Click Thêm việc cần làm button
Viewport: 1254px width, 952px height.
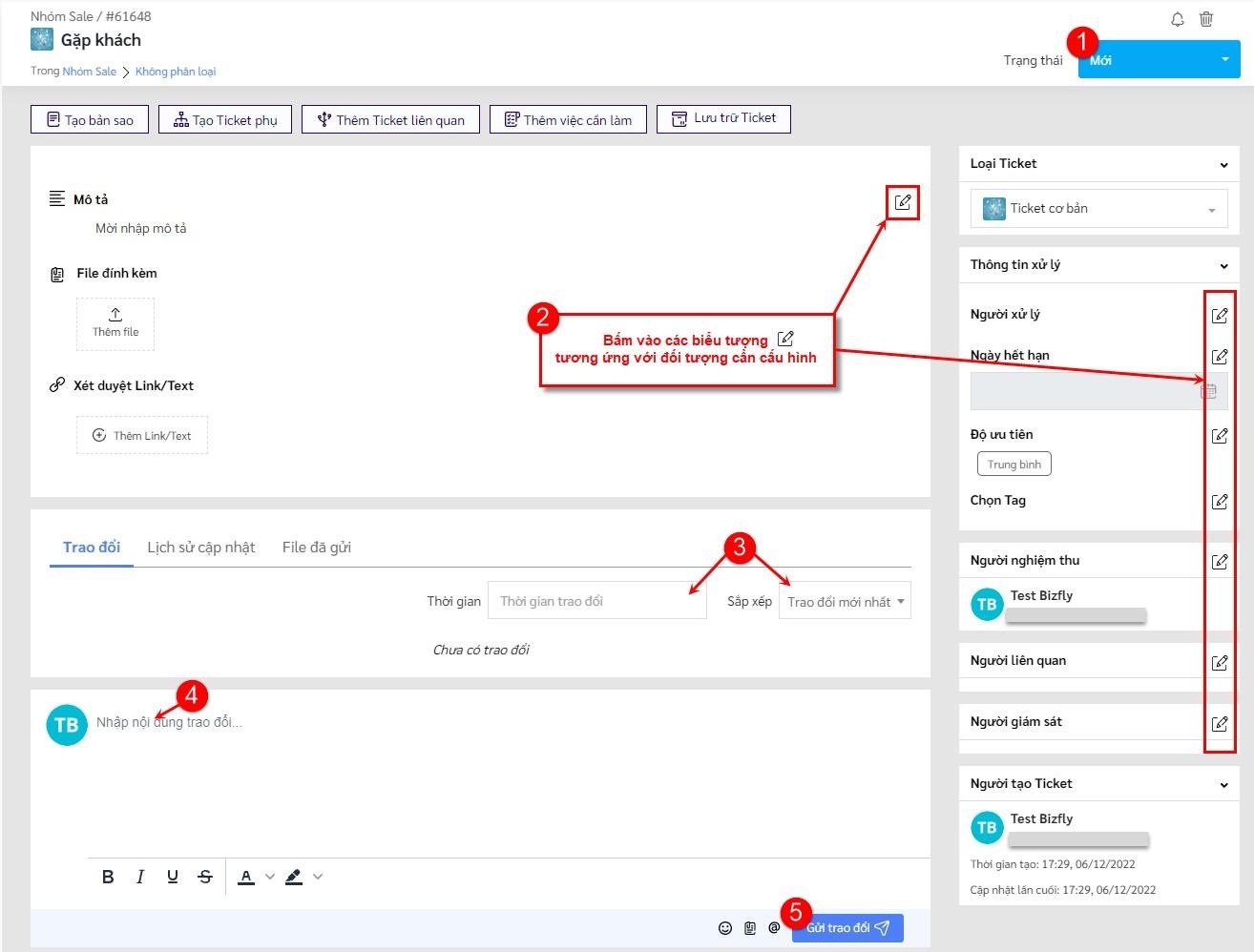click(x=568, y=119)
